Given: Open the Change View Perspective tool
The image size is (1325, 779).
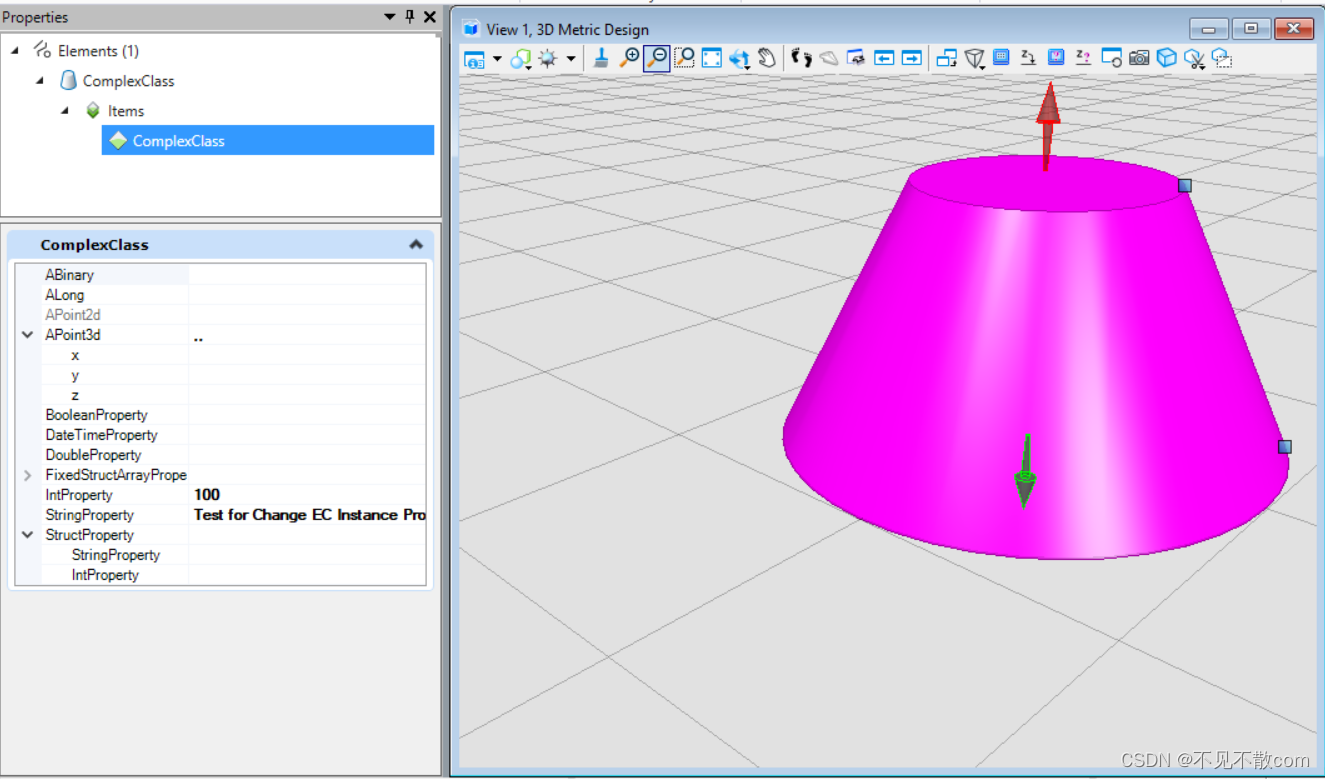Looking at the screenshot, I should coord(975,59).
